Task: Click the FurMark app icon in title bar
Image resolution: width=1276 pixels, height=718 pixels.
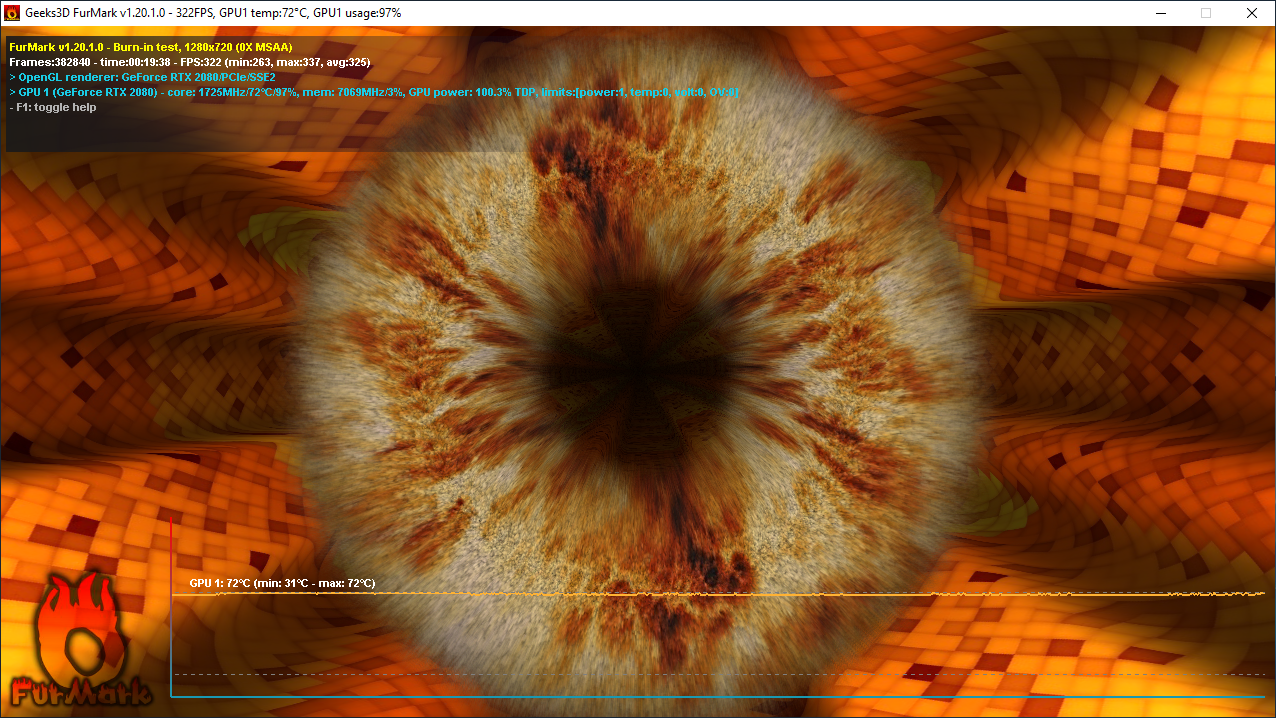Action: pyautogui.click(x=12, y=13)
